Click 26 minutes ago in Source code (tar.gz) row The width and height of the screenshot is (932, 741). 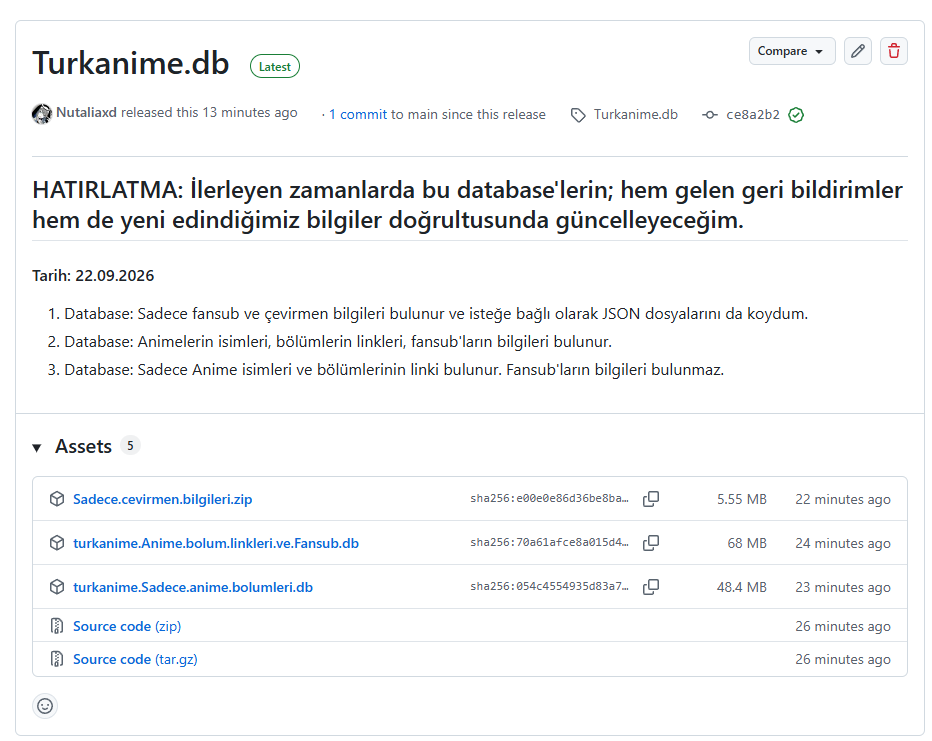click(843, 660)
